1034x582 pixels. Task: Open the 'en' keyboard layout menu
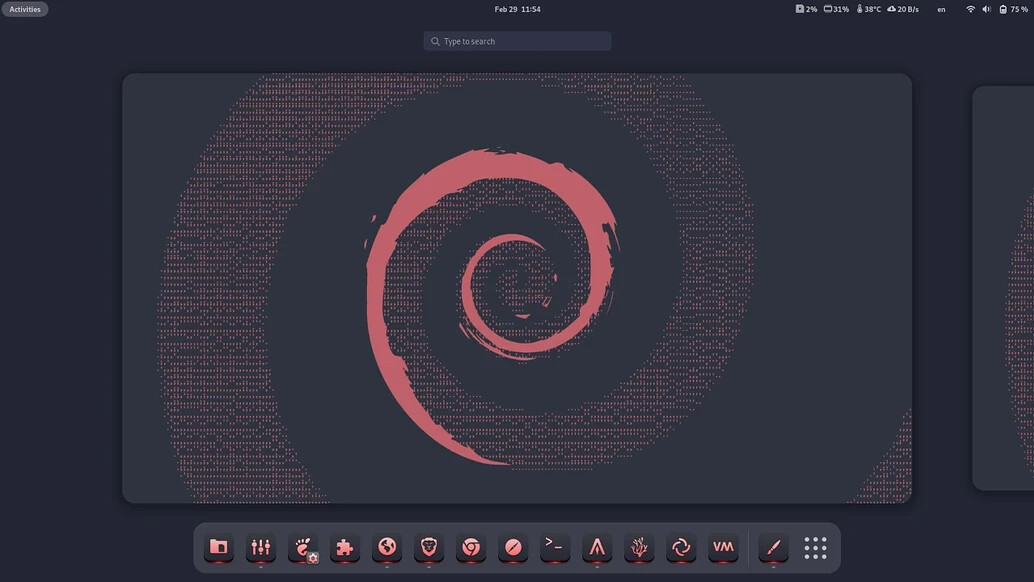[941, 9]
